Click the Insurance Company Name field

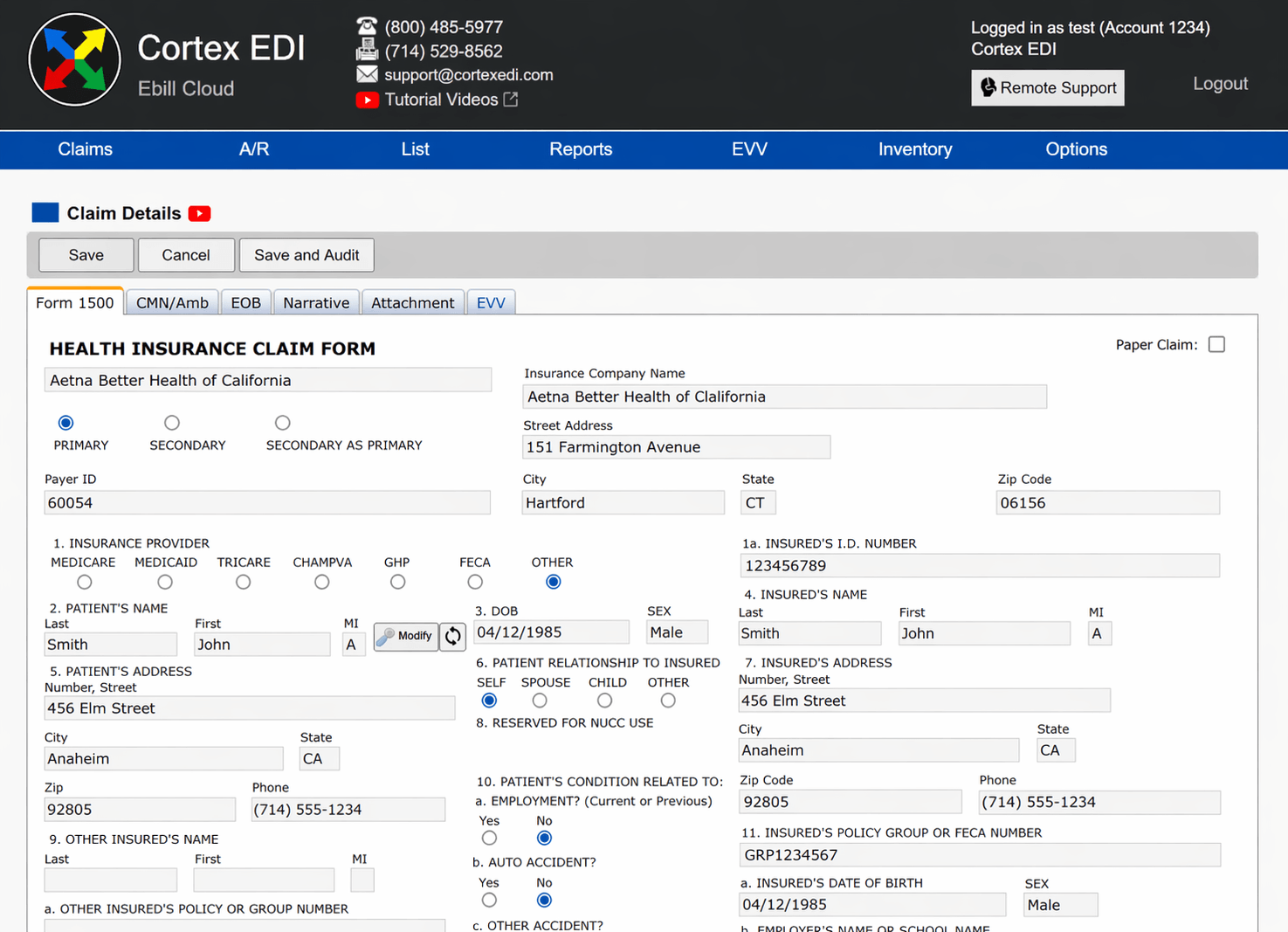[x=784, y=397]
